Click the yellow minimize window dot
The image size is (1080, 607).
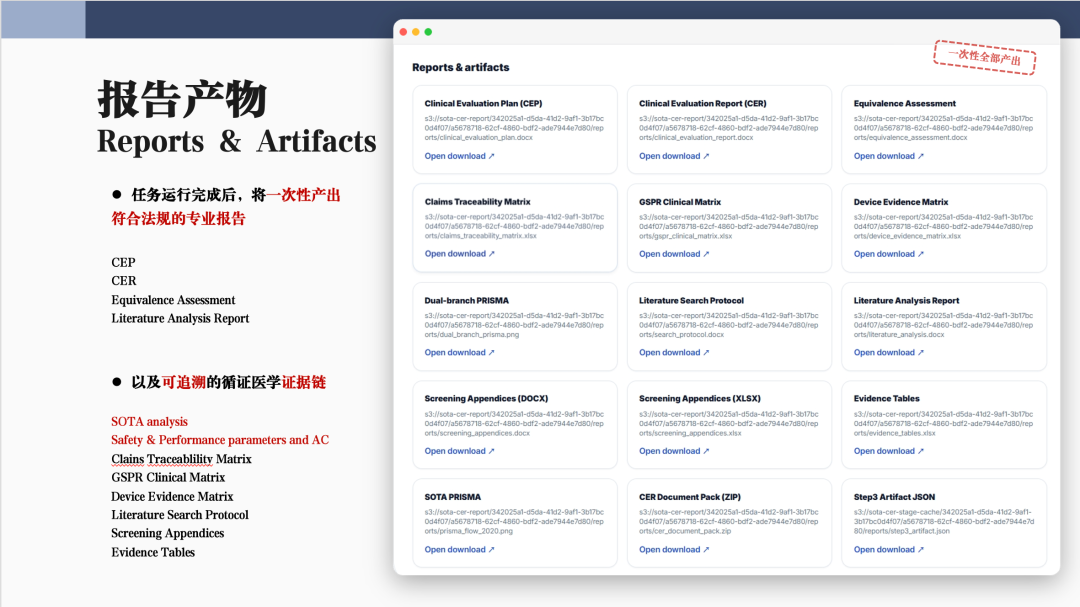click(416, 32)
